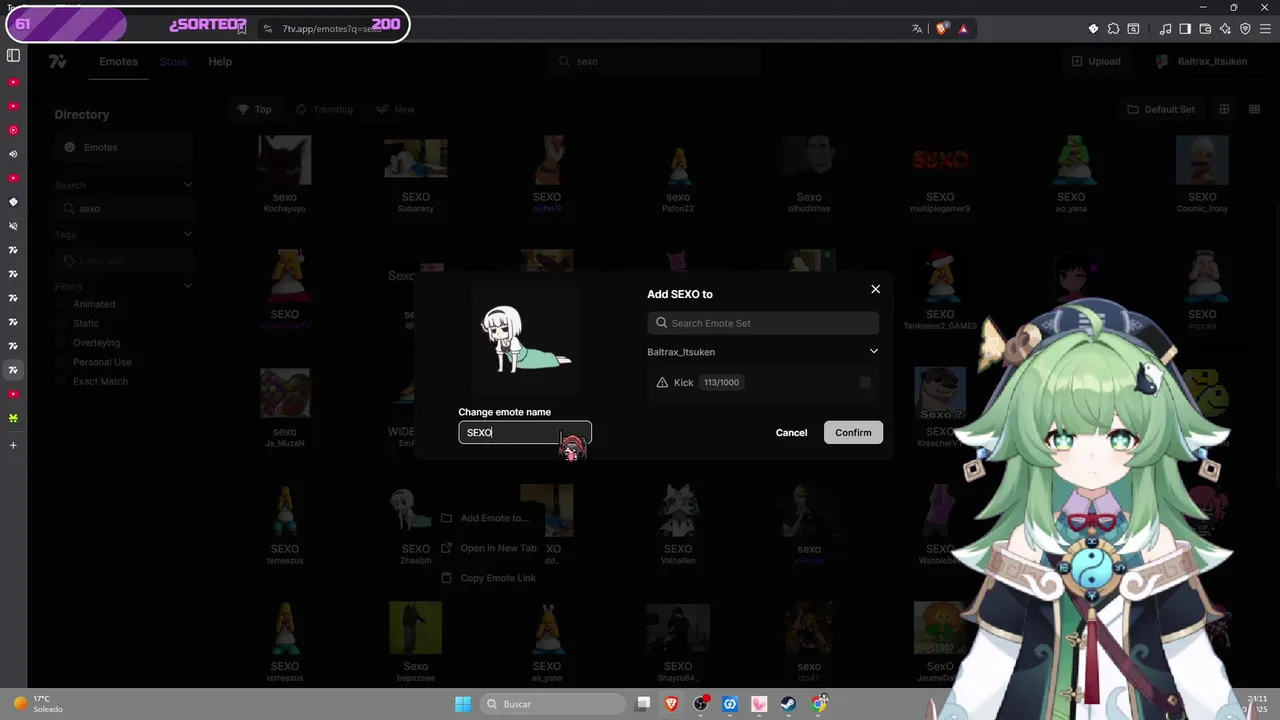The height and width of the screenshot is (720, 1280).
Task: Click the top header sexo search box
Action: coord(655,62)
